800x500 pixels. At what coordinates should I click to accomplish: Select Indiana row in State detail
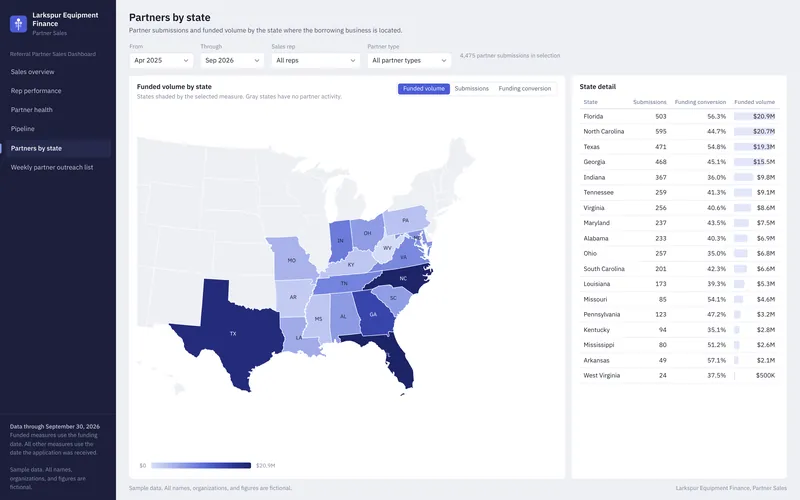[x=679, y=178]
